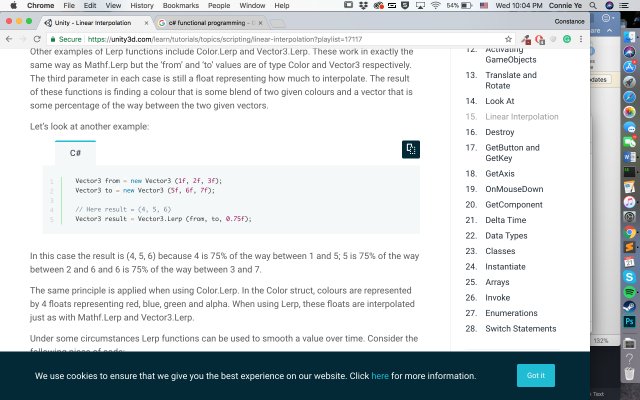Open Notification Center in menu bar
The image size is (640, 400).
[x=624, y=5]
